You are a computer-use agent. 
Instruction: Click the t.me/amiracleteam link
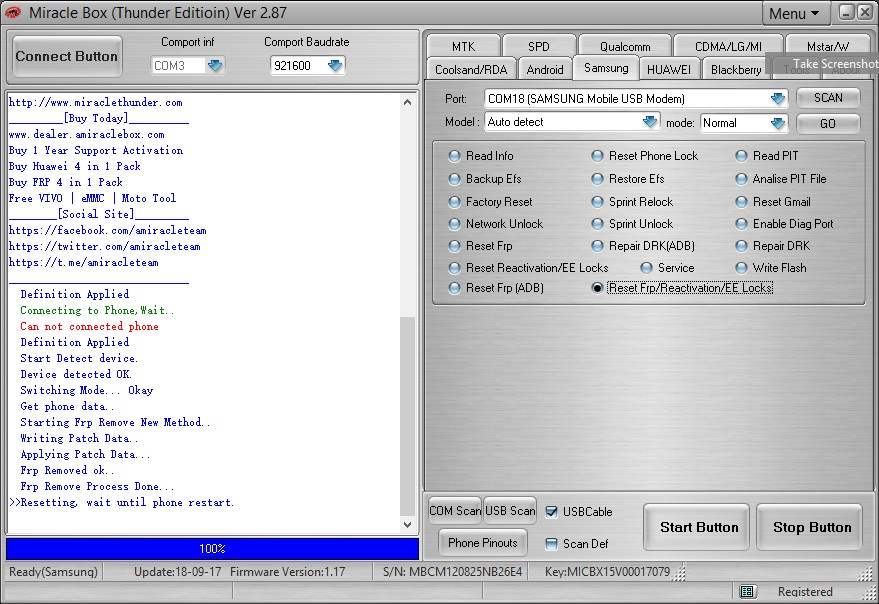(84, 262)
